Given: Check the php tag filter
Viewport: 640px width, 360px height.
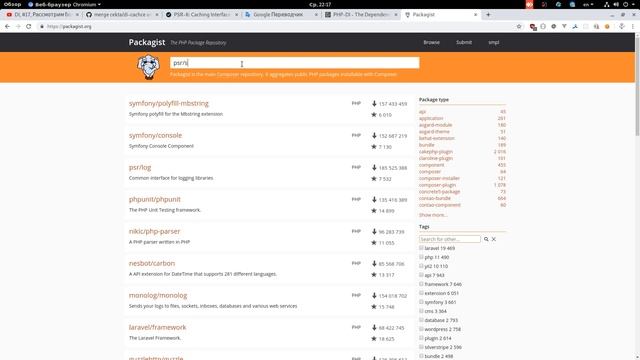Looking at the screenshot, I should tap(421, 257).
